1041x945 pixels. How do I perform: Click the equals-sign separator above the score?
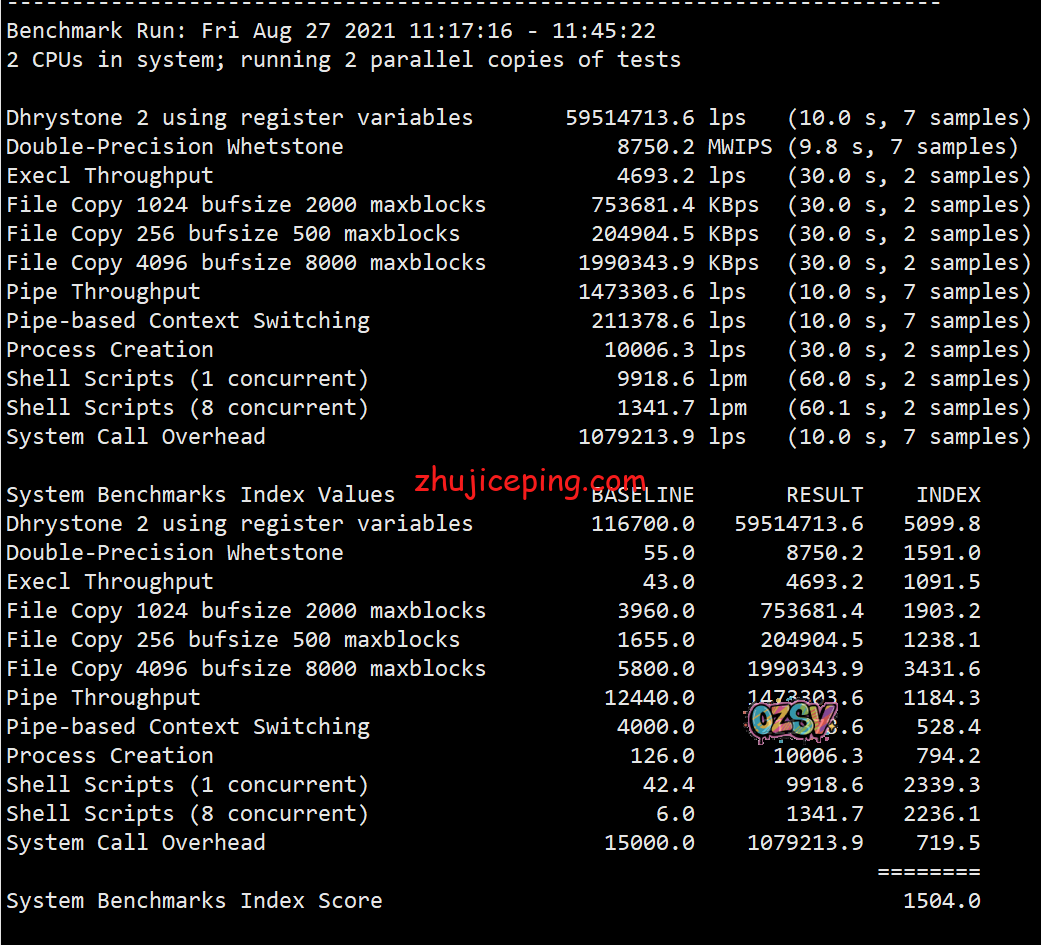pos(928,872)
